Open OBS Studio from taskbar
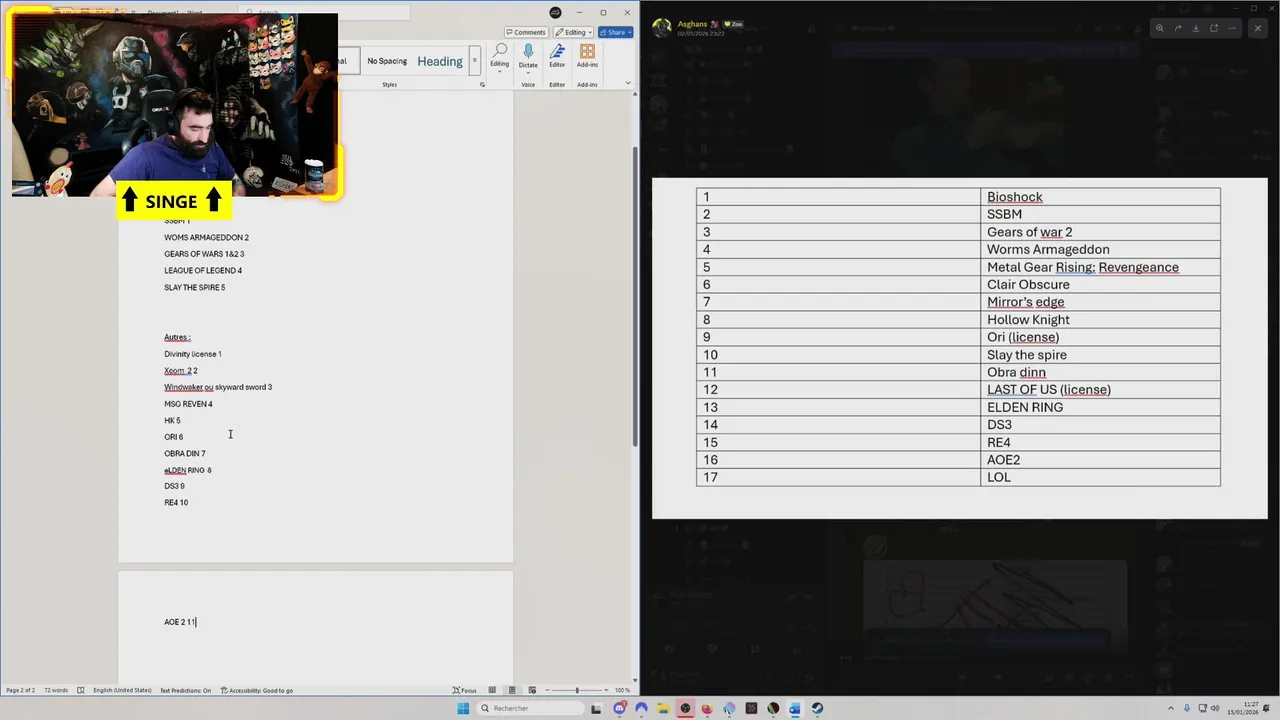 pos(685,709)
